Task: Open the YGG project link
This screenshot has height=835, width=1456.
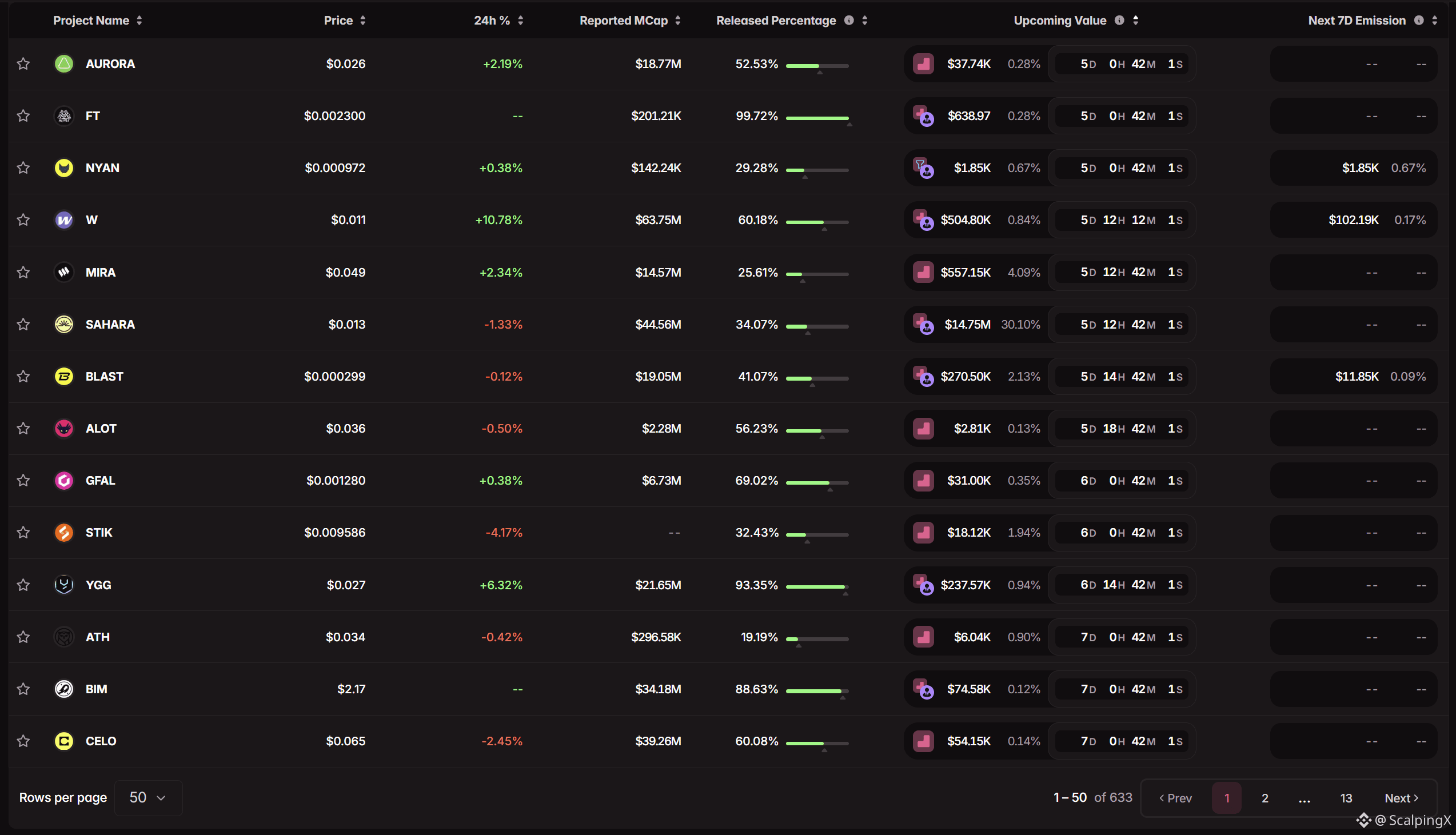Action: point(98,584)
